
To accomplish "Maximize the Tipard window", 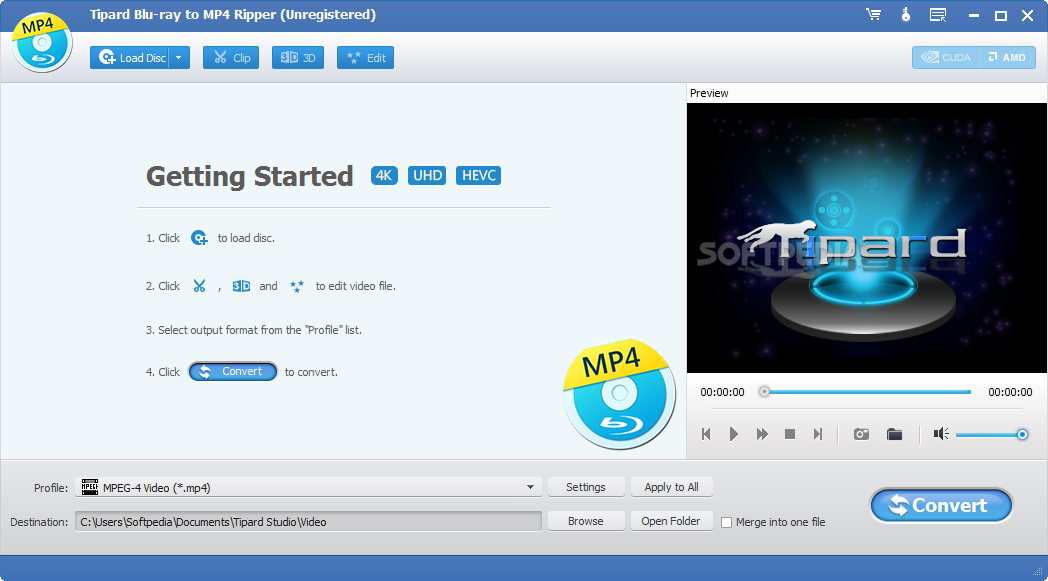I will [x=1001, y=15].
